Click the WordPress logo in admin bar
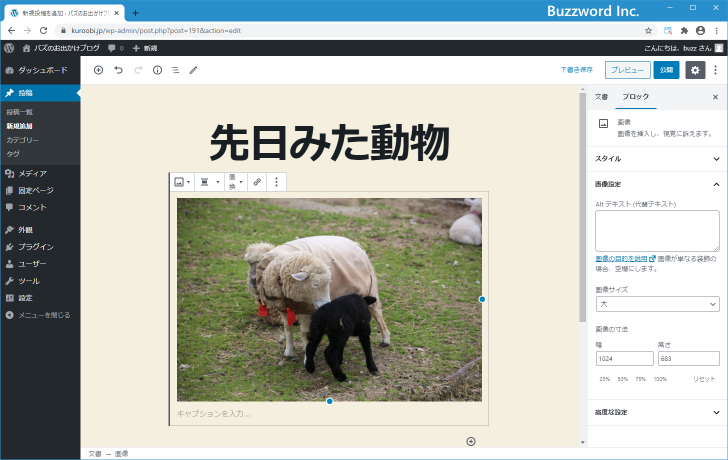The height and width of the screenshot is (460, 728). pyautogui.click(x=9, y=48)
